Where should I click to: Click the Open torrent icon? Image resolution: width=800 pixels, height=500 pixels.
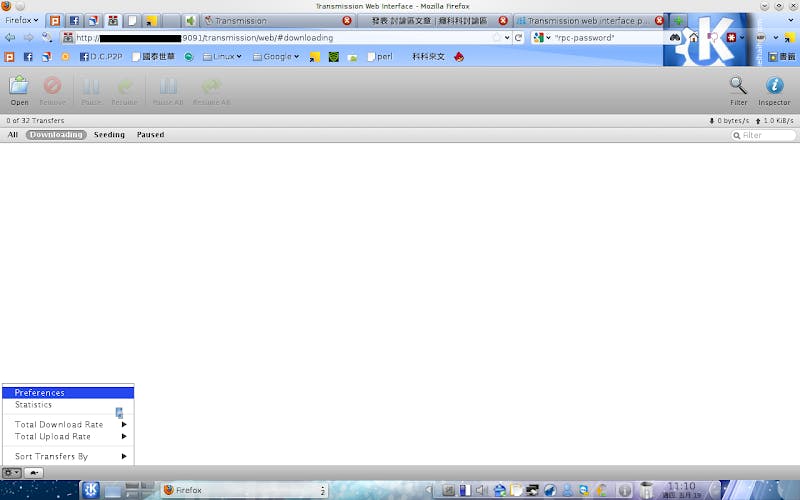(19, 89)
